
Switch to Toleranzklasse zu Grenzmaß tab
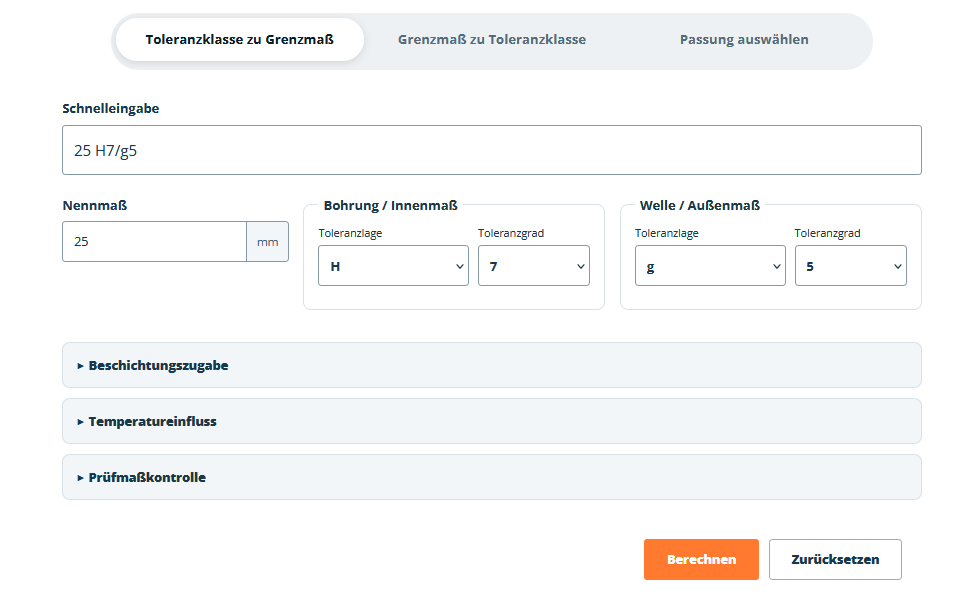pyautogui.click(x=239, y=40)
